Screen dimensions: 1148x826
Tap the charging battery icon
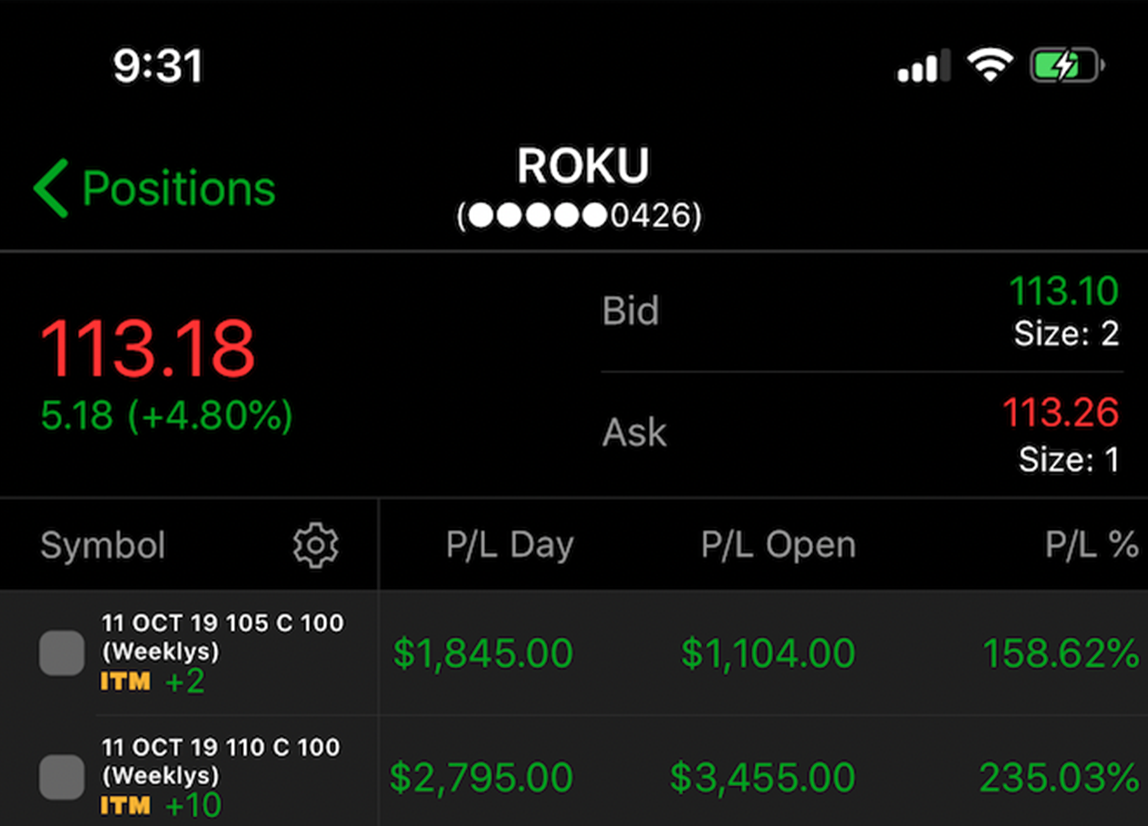[x=1067, y=65]
